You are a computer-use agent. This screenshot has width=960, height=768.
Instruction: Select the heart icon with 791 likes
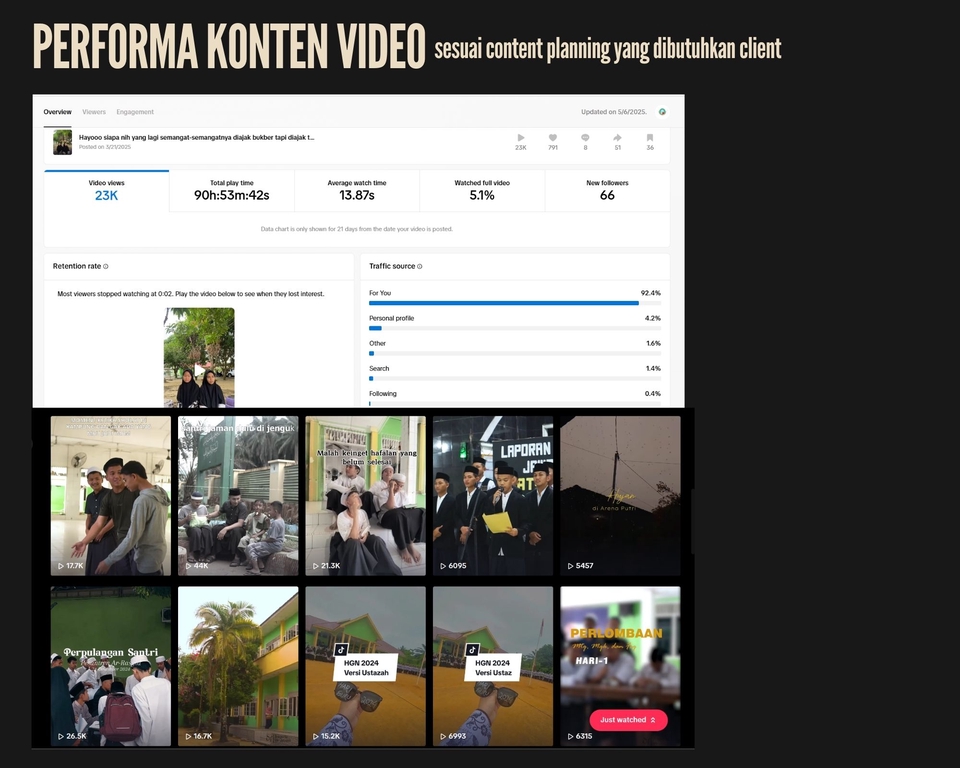[552, 137]
